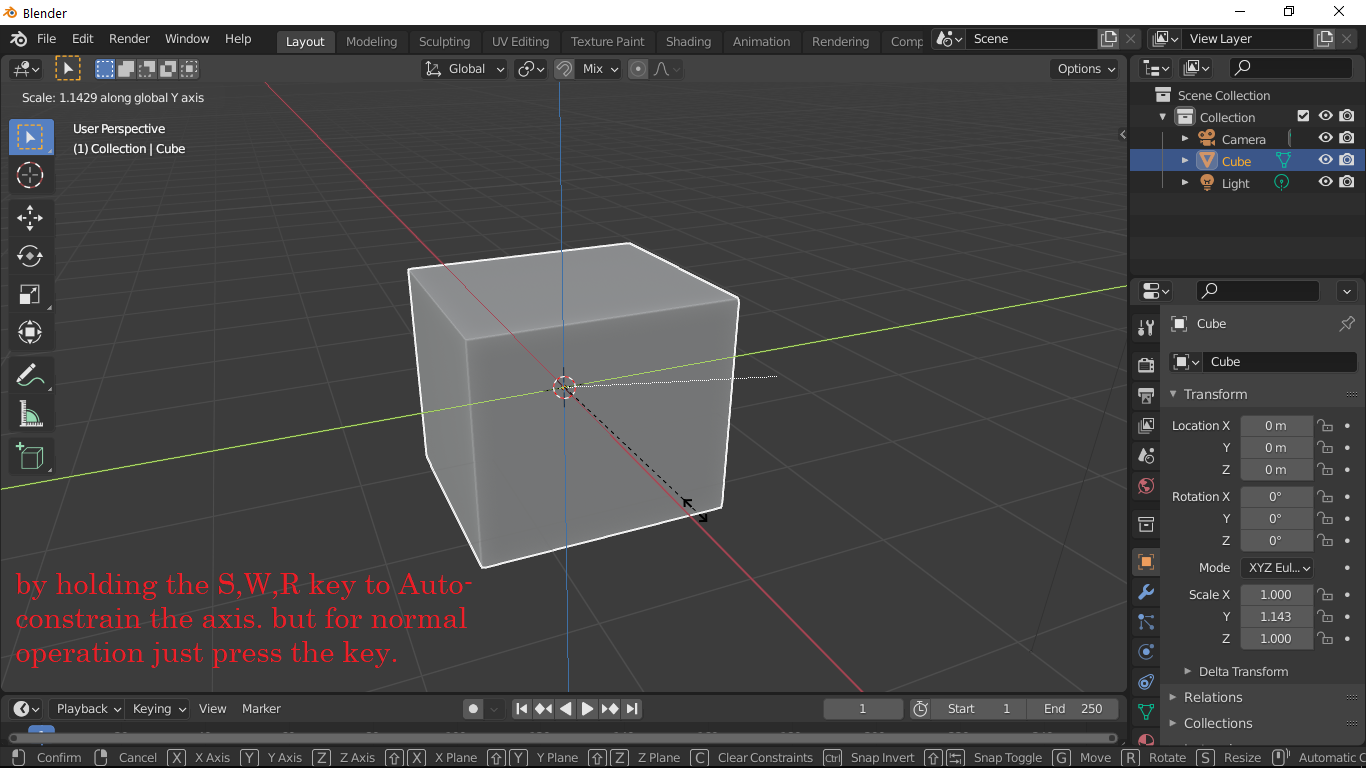Activate the Select Box tool

pyautogui.click(x=30, y=137)
